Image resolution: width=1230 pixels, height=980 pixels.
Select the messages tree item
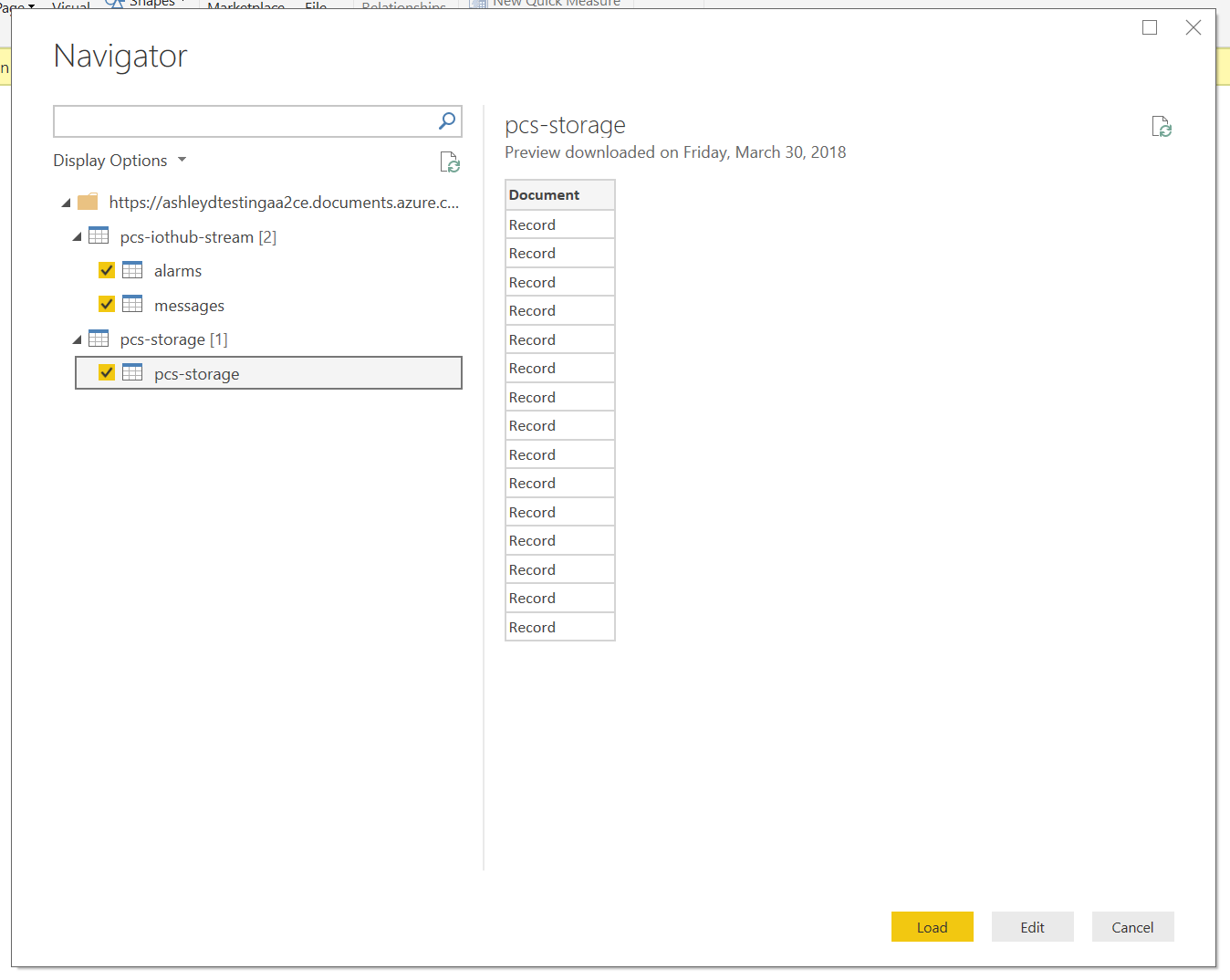click(189, 306)
